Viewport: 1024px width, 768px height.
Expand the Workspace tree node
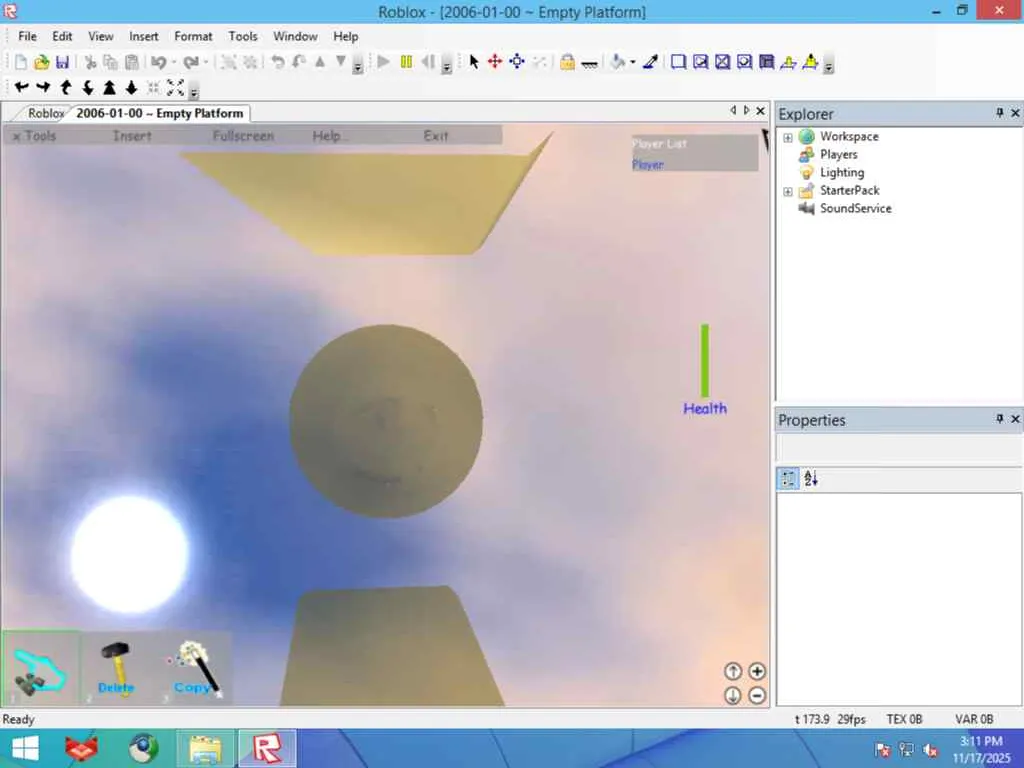pos(788,137)
